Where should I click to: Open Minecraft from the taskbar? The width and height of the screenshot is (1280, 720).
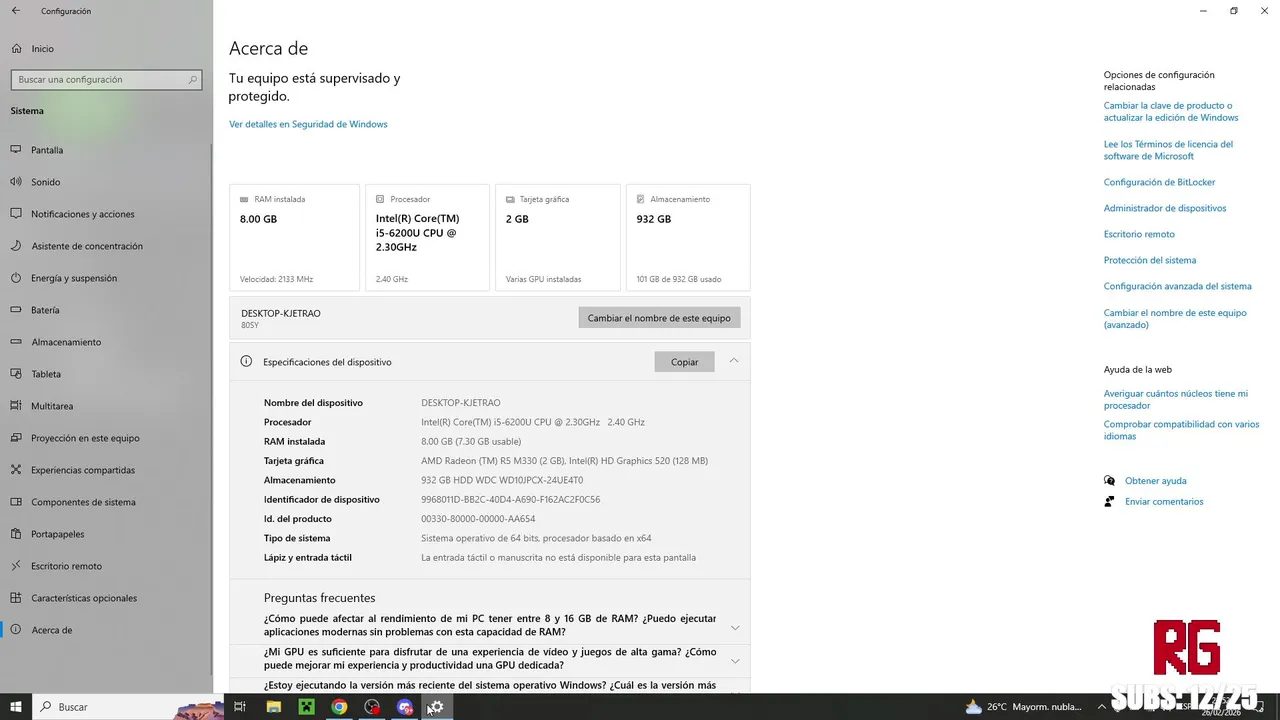(x=306, y=707)
